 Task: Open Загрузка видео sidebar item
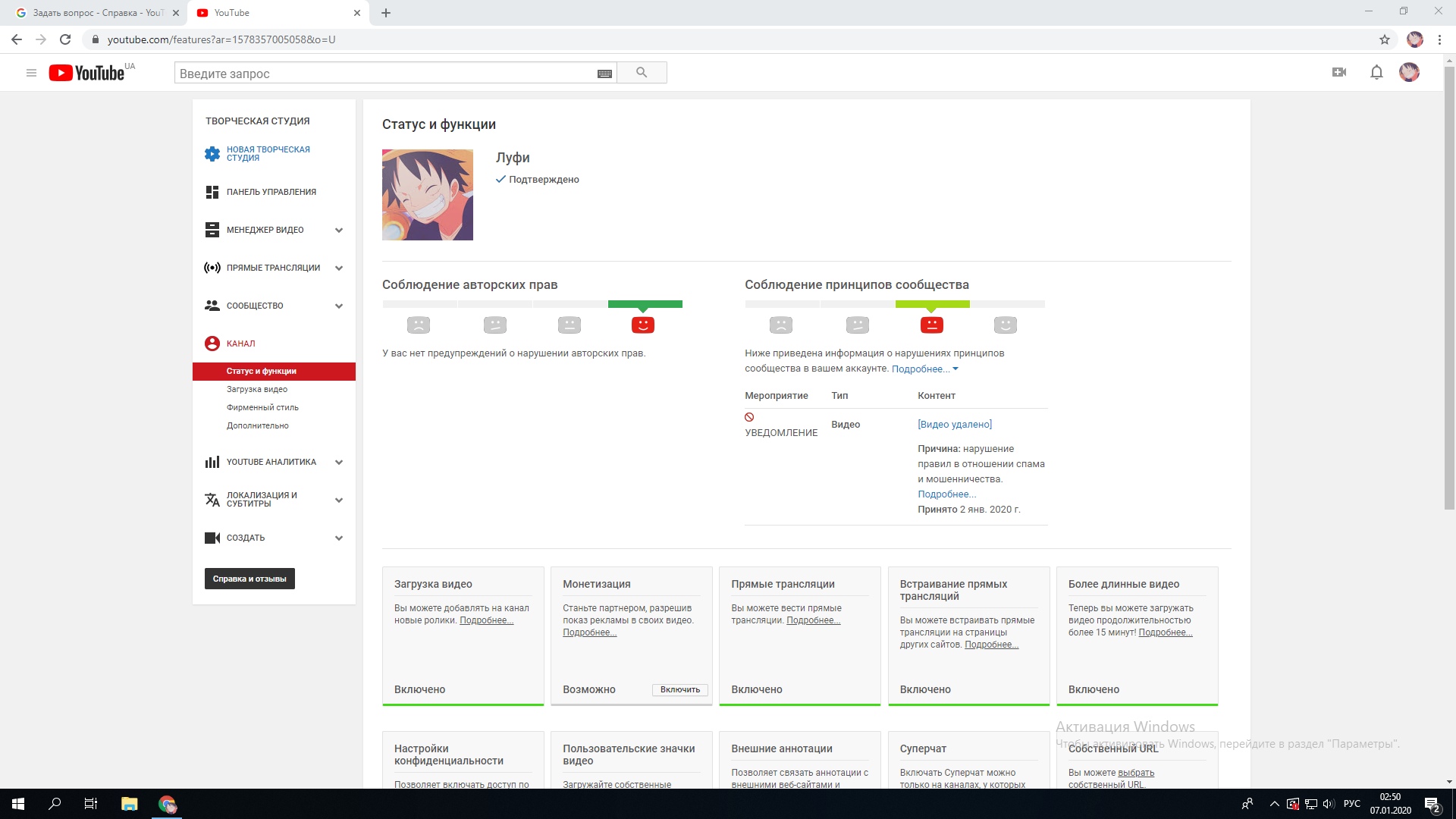point(257,389)
